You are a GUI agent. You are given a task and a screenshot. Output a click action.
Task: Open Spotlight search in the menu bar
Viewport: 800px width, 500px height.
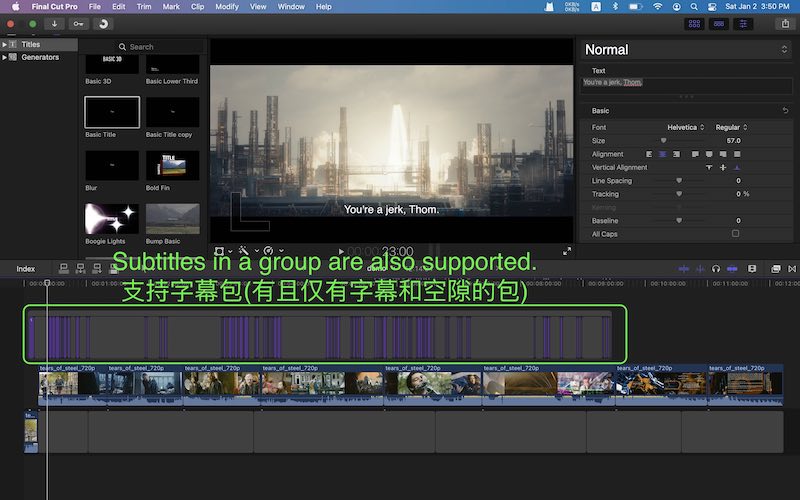tap(694, 7)
